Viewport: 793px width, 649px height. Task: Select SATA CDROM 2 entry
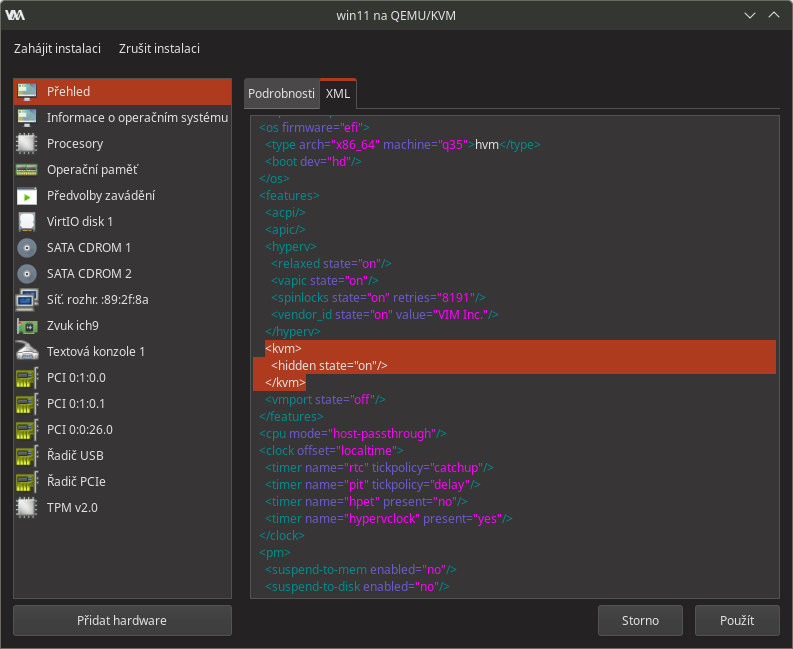(x=122, y=274)
